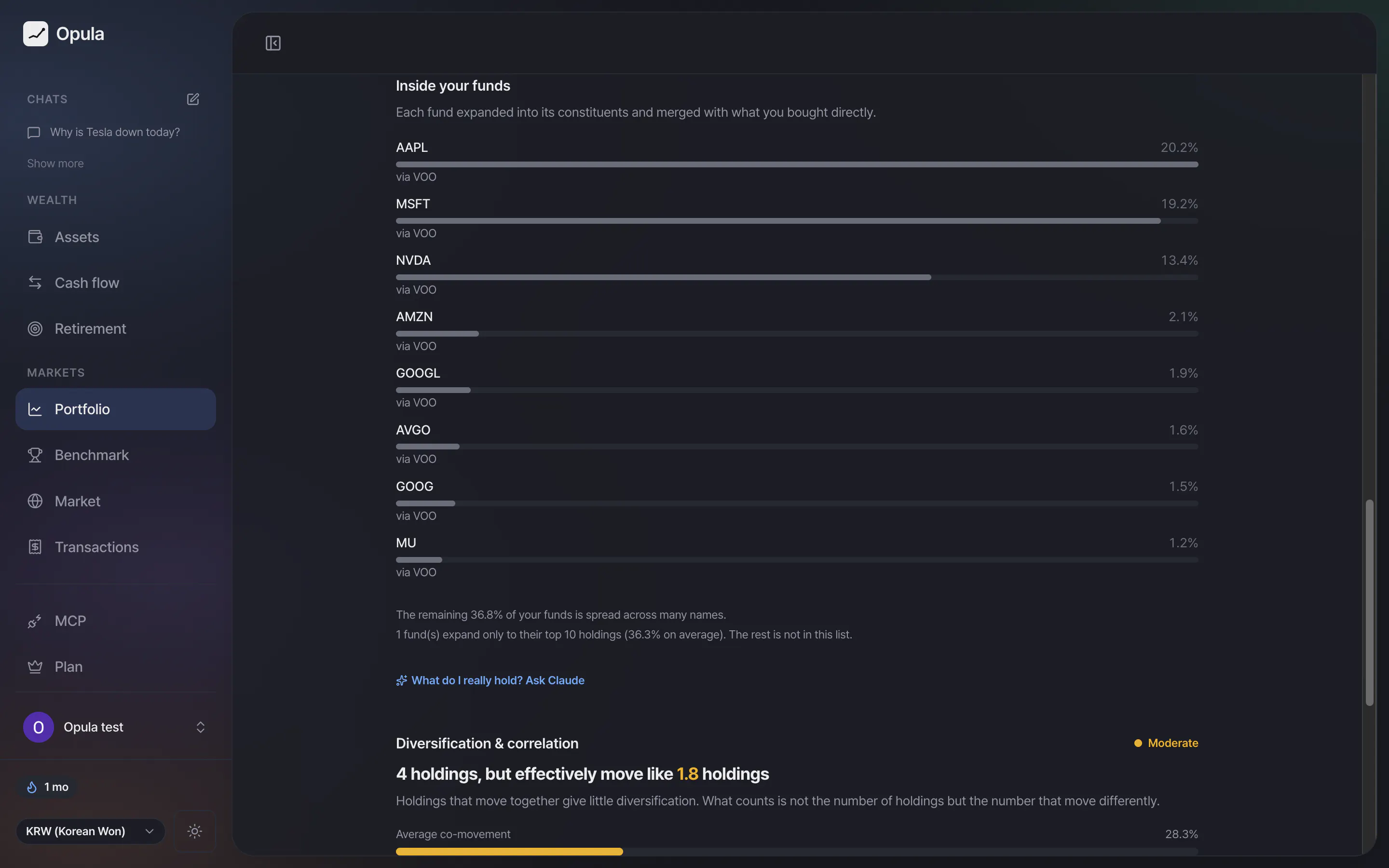Collapse the sidebar panel icon
The width and height of the screenshot is (1389, 868).
pyautogui.click(x=272, y=43)
